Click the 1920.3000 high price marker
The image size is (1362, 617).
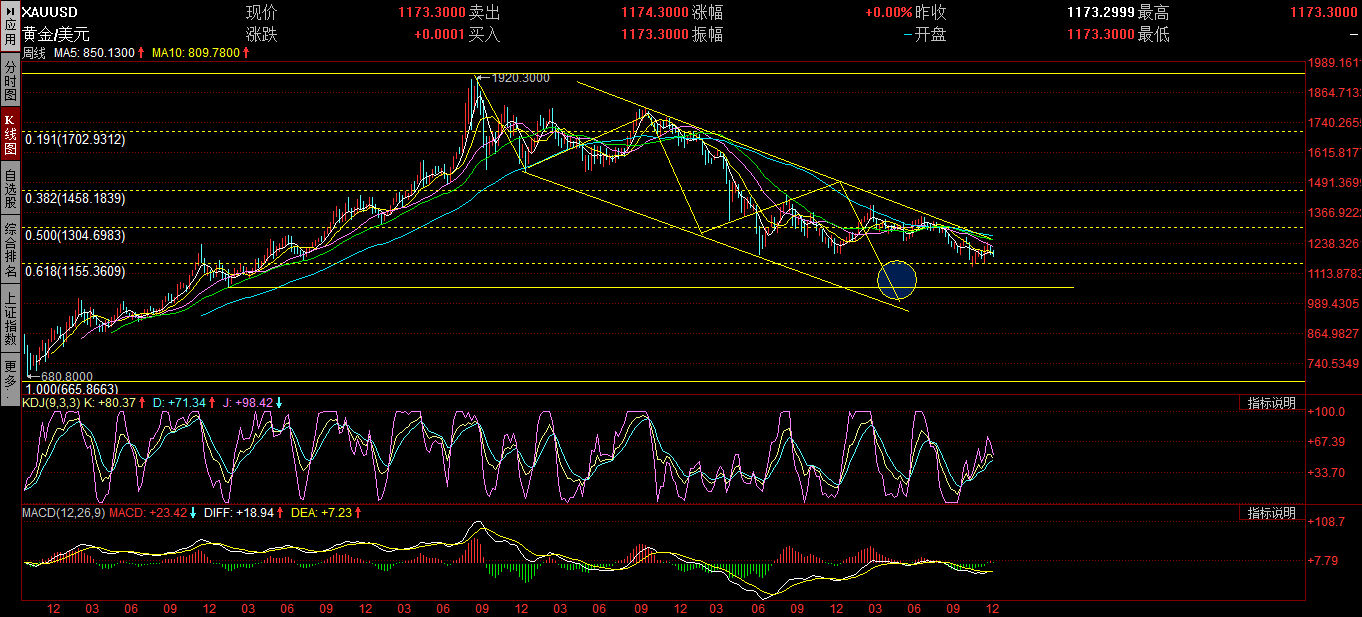click(x=520, y=77)
